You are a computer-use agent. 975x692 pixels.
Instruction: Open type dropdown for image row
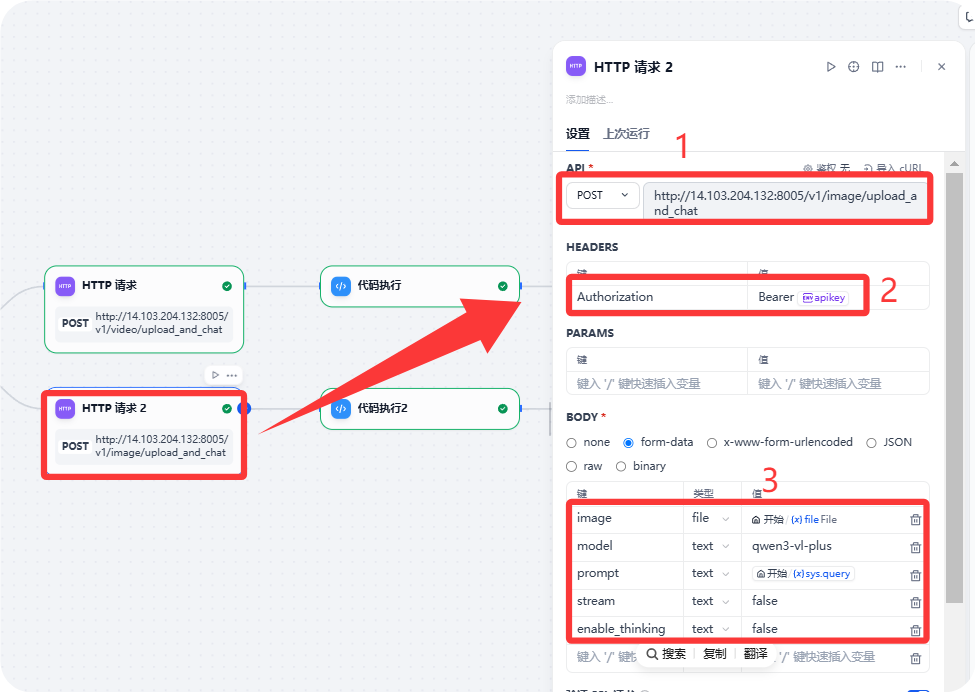[x=711, y=518]
